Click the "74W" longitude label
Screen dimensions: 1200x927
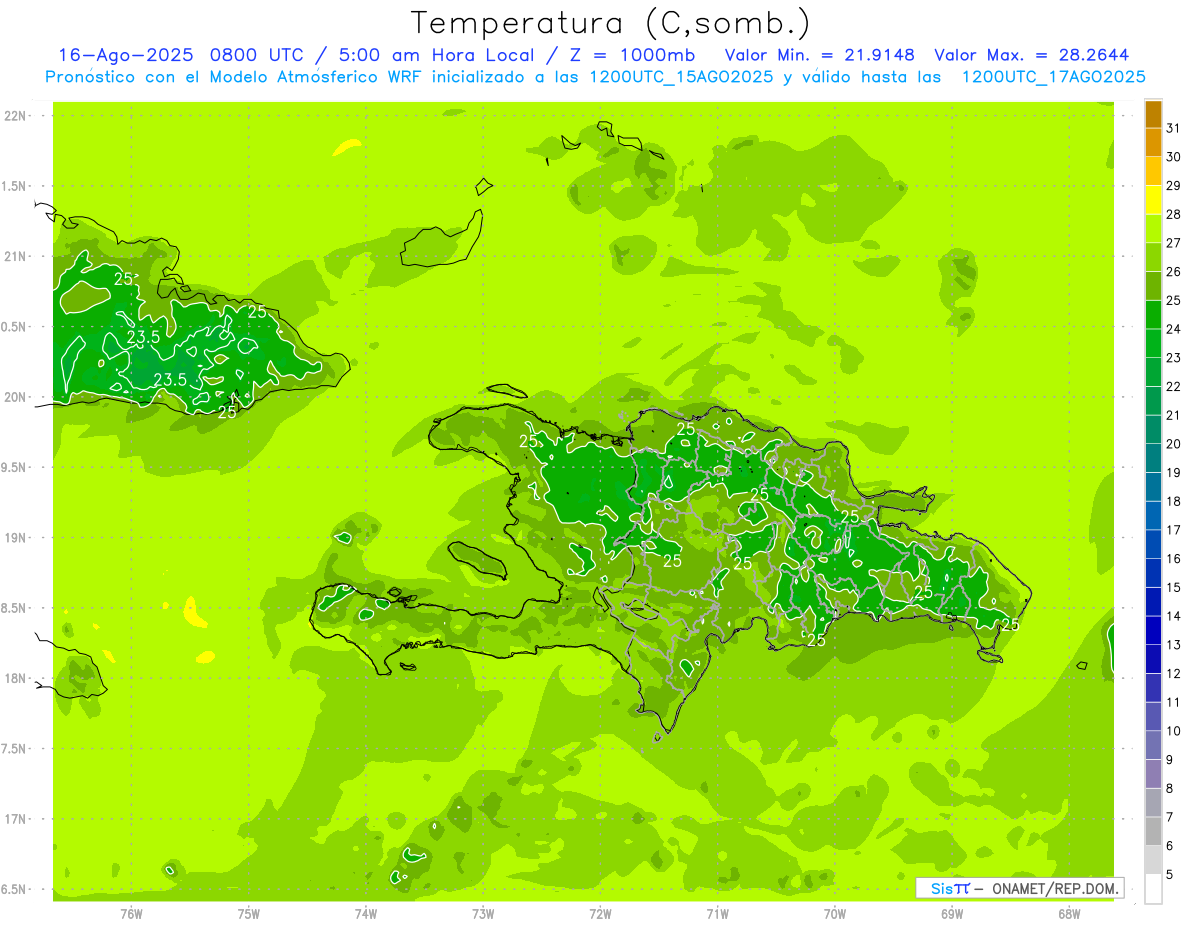coord(365,914)
